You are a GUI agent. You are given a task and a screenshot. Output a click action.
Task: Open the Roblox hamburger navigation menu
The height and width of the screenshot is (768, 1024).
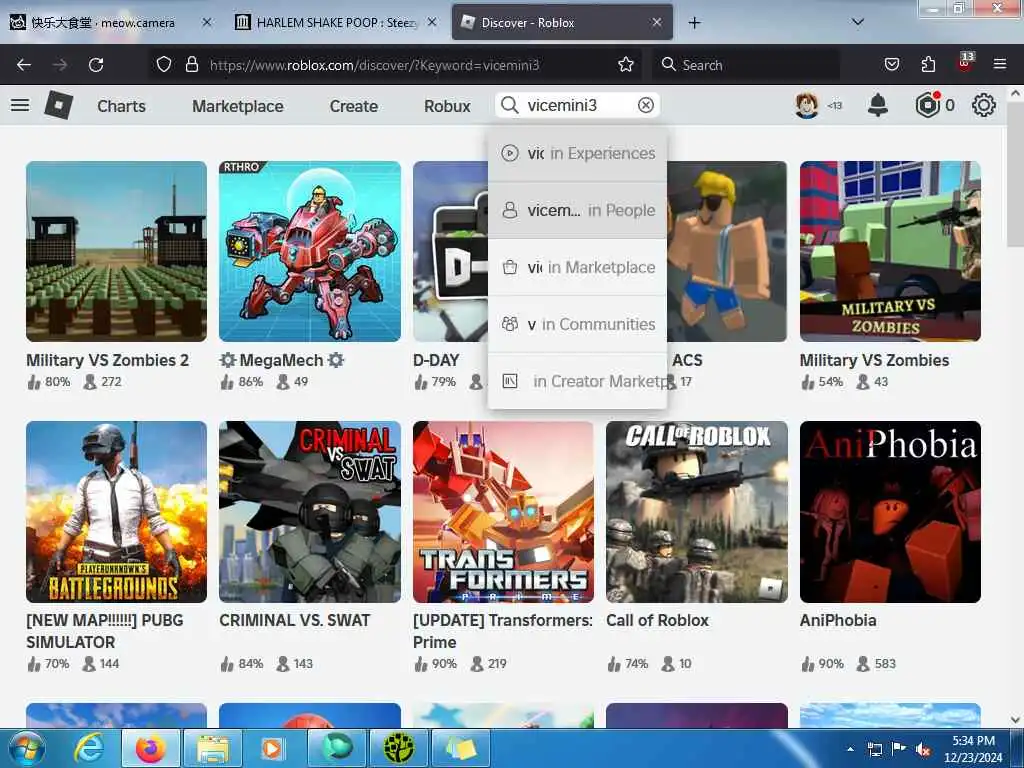pyautogui.click(x=20, y=105)
